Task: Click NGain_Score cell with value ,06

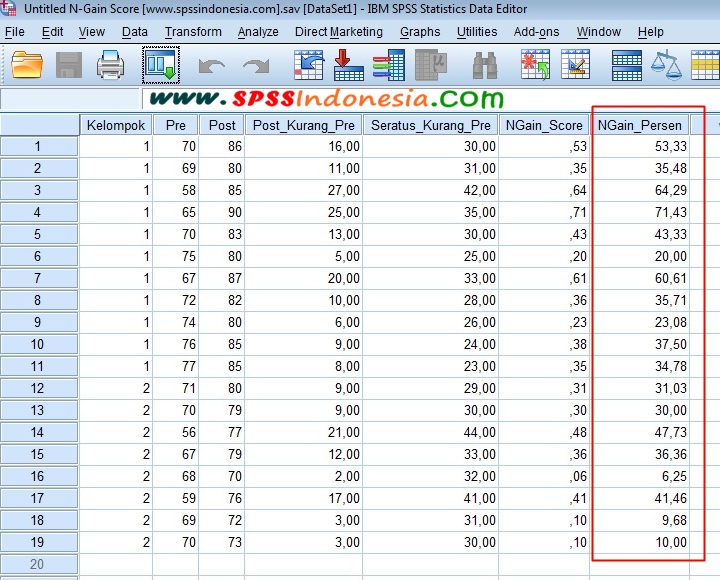Action: tap(544, 476)
